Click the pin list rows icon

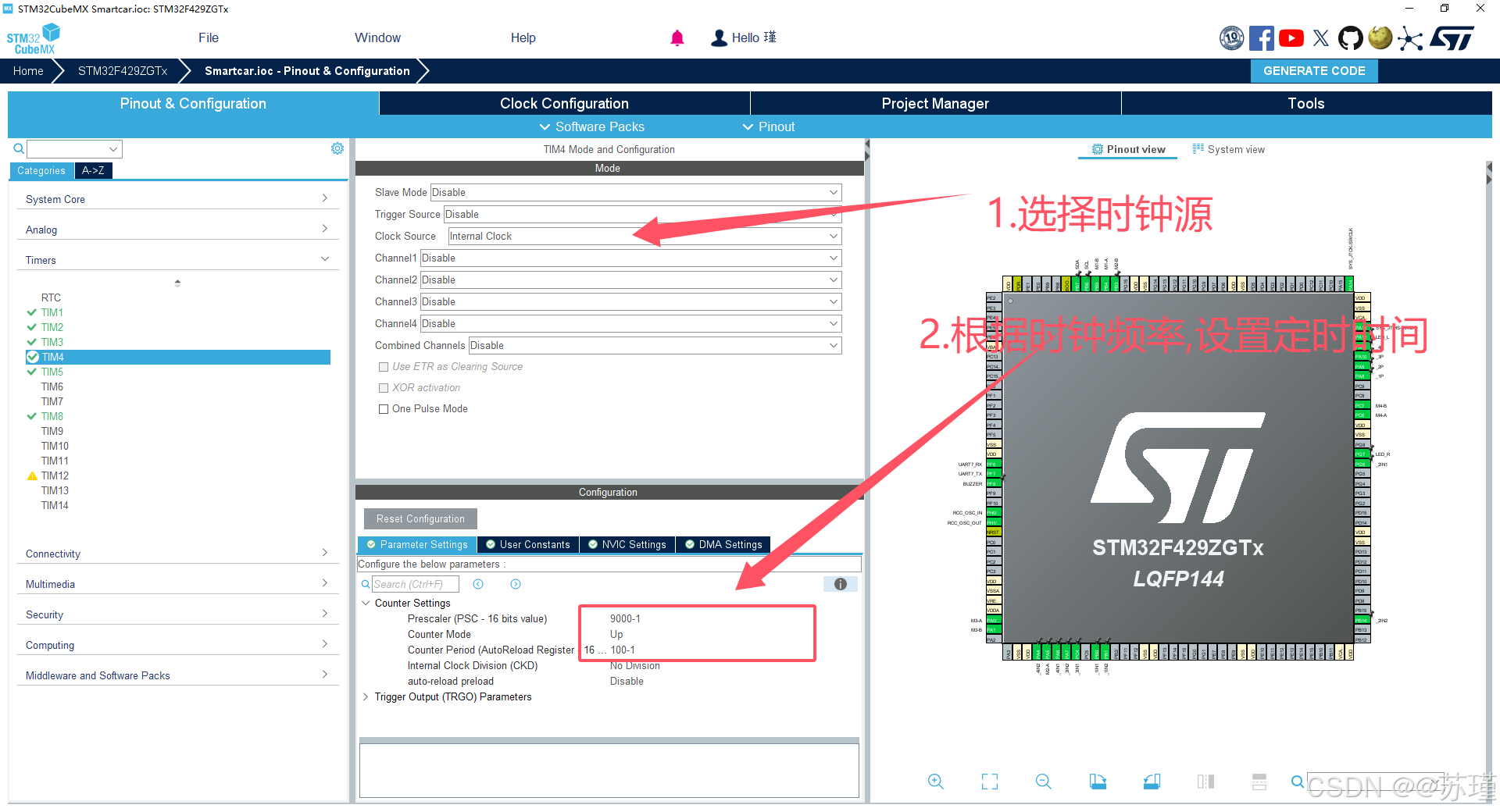(x=1259, y=782)
